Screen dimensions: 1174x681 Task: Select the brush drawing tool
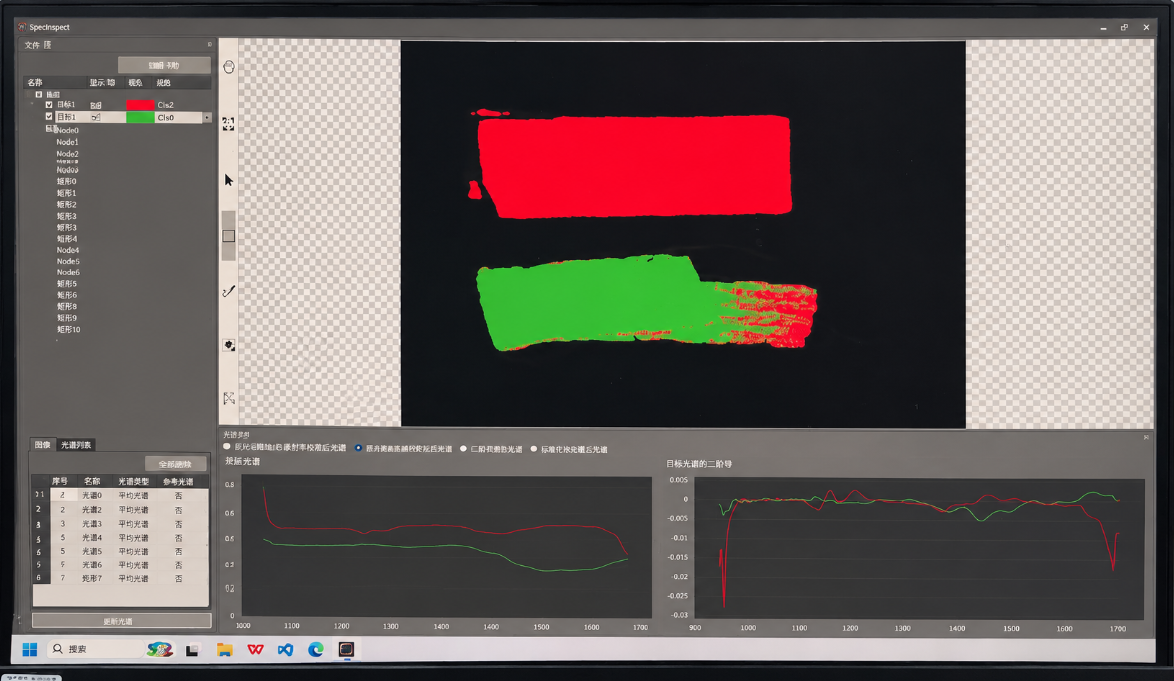(228, 291)
